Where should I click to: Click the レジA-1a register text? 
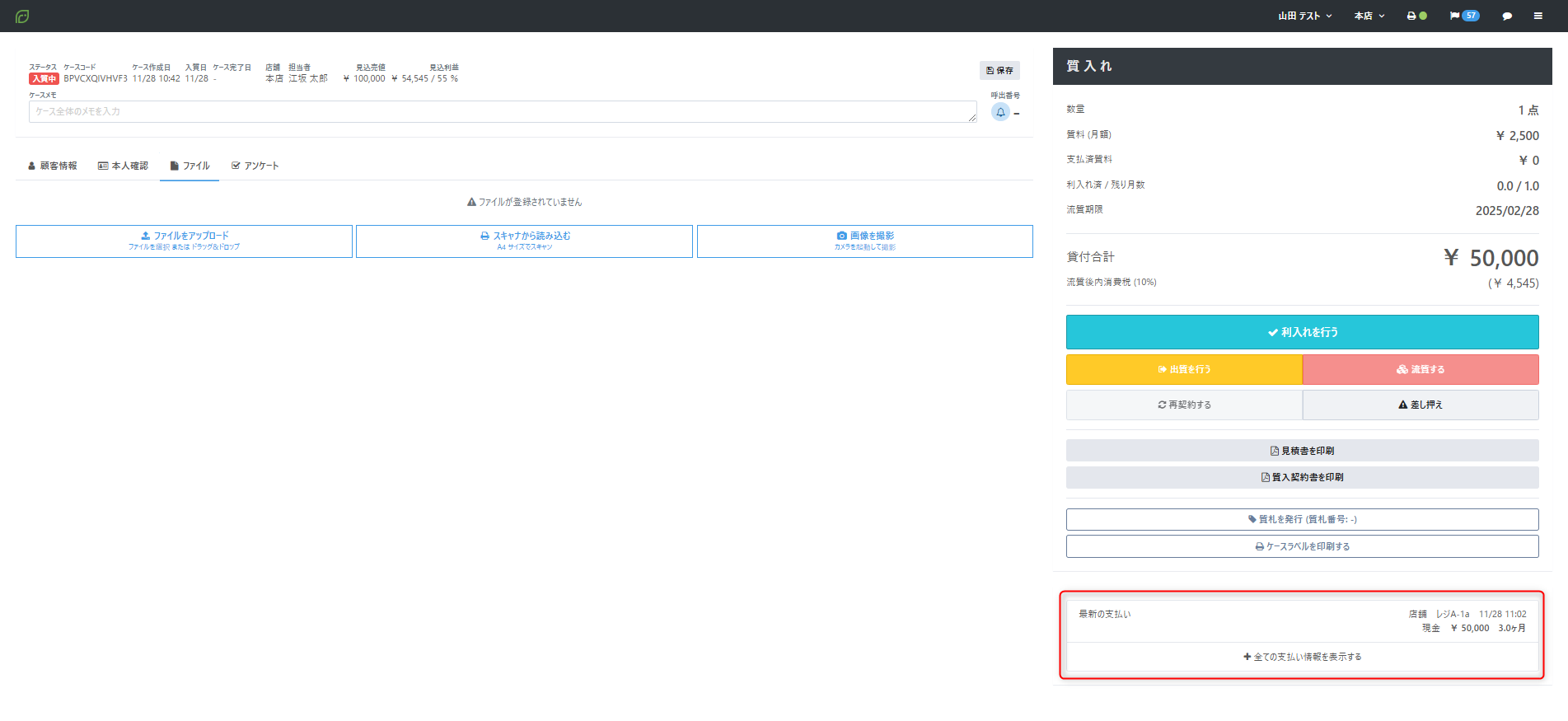click(1453, 614)
